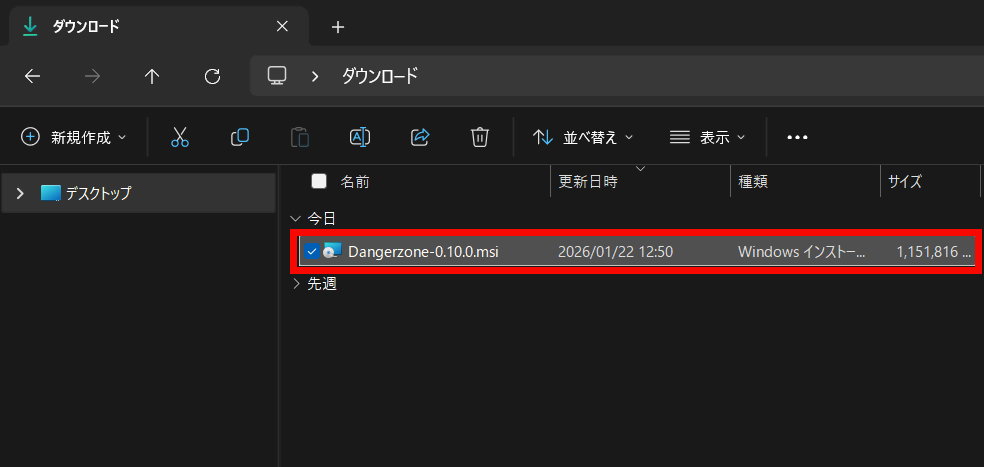
Task: Click the Cut scissors icon
Action: point(180,137)
